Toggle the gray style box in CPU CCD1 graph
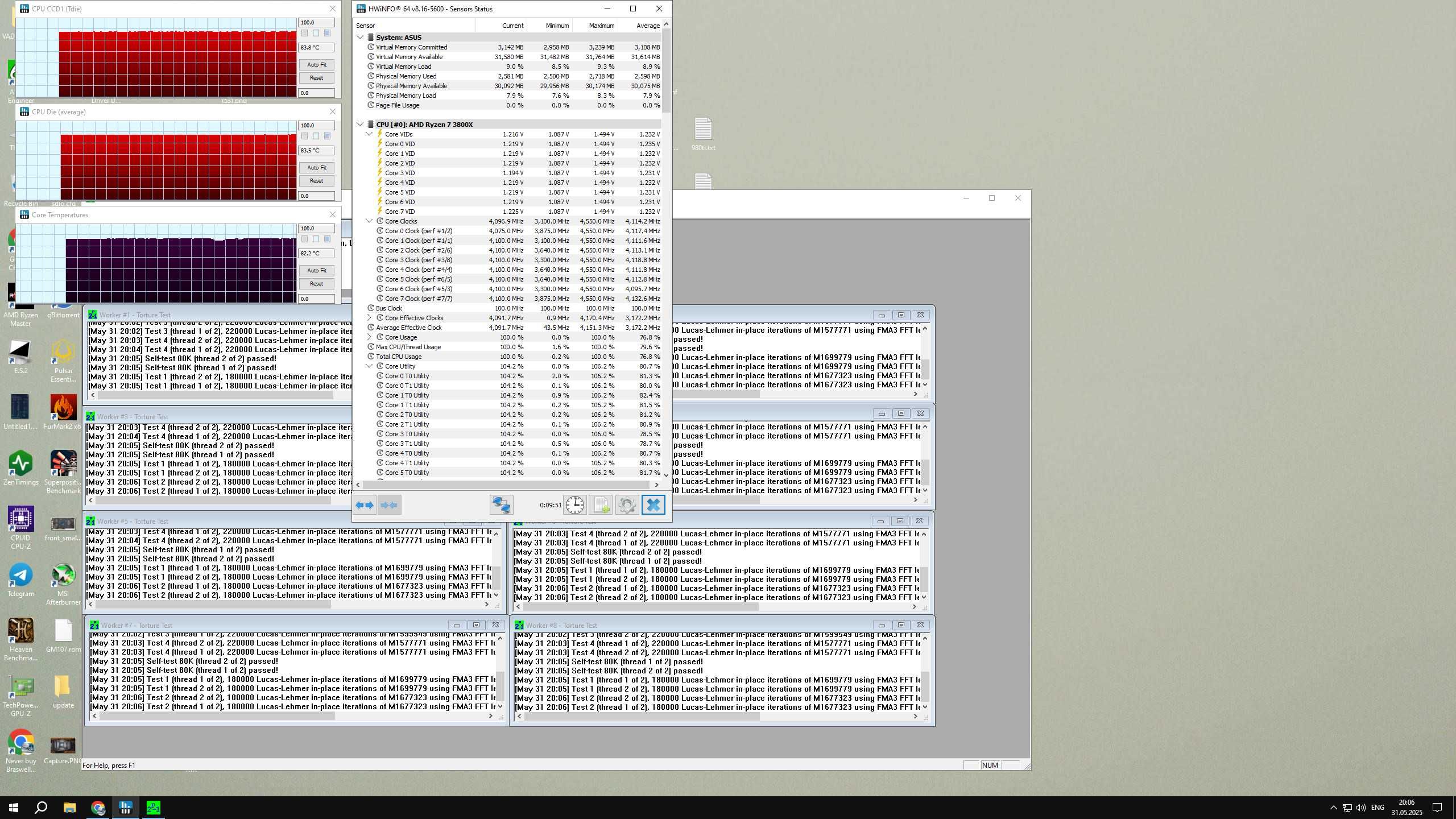The image size is (1456, 819). pyautogui.click(x=305, y=34)
